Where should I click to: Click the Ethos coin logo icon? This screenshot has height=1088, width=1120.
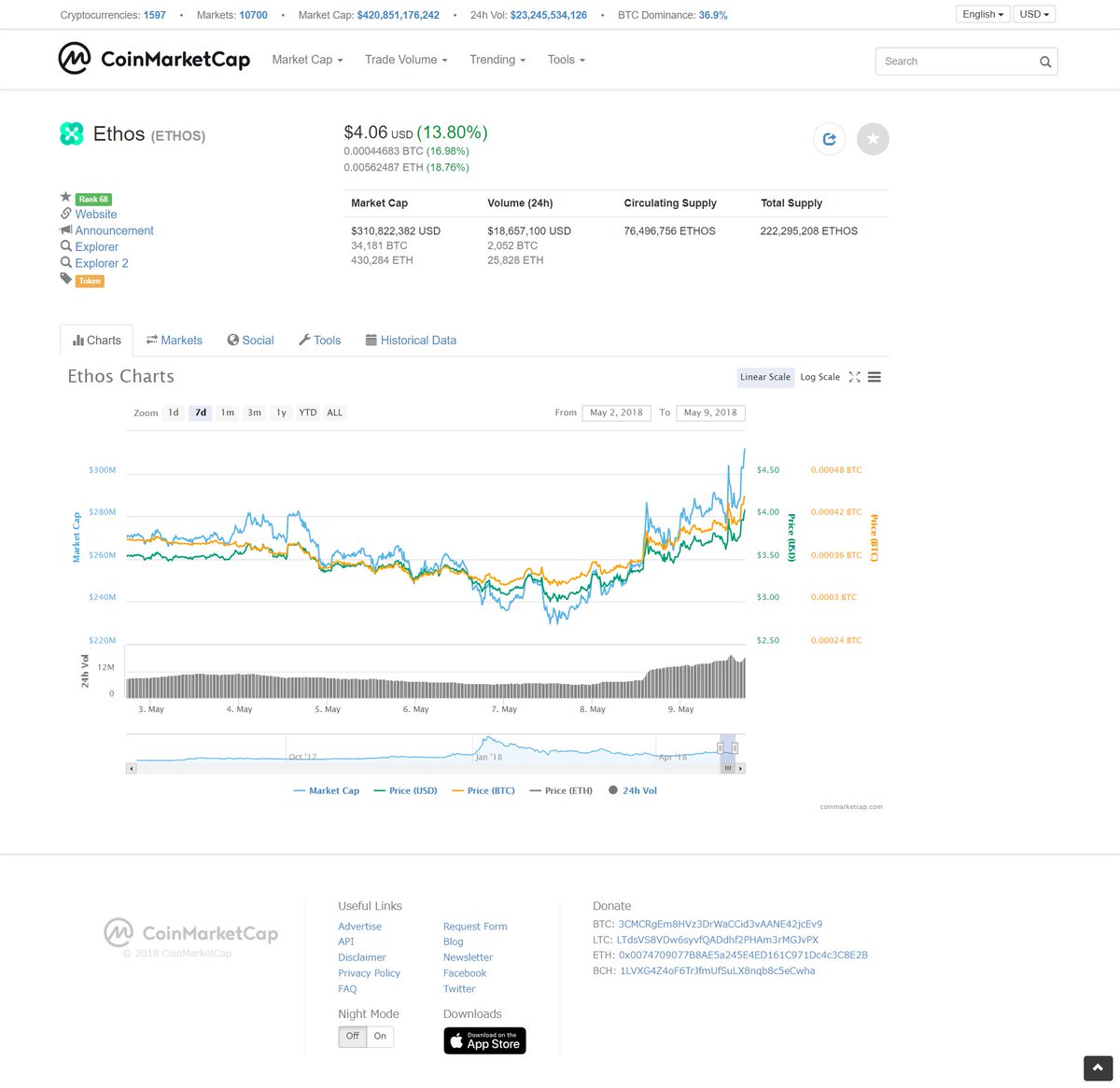click(72, 133)
